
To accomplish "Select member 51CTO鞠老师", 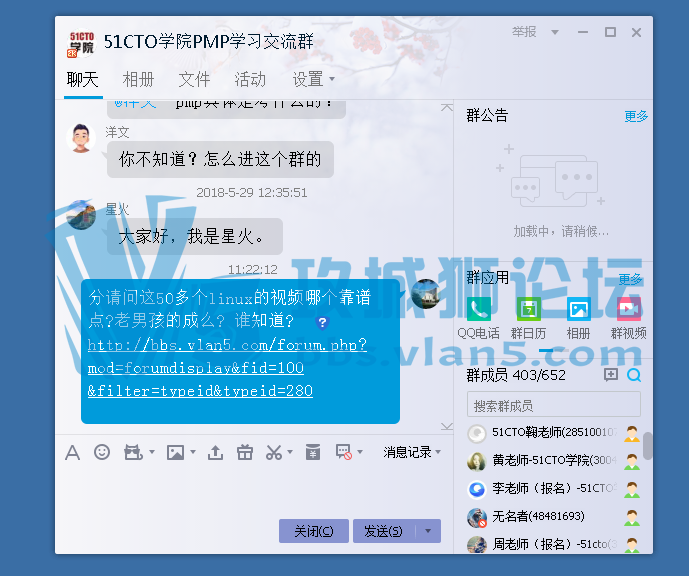I will pos(554,433).
